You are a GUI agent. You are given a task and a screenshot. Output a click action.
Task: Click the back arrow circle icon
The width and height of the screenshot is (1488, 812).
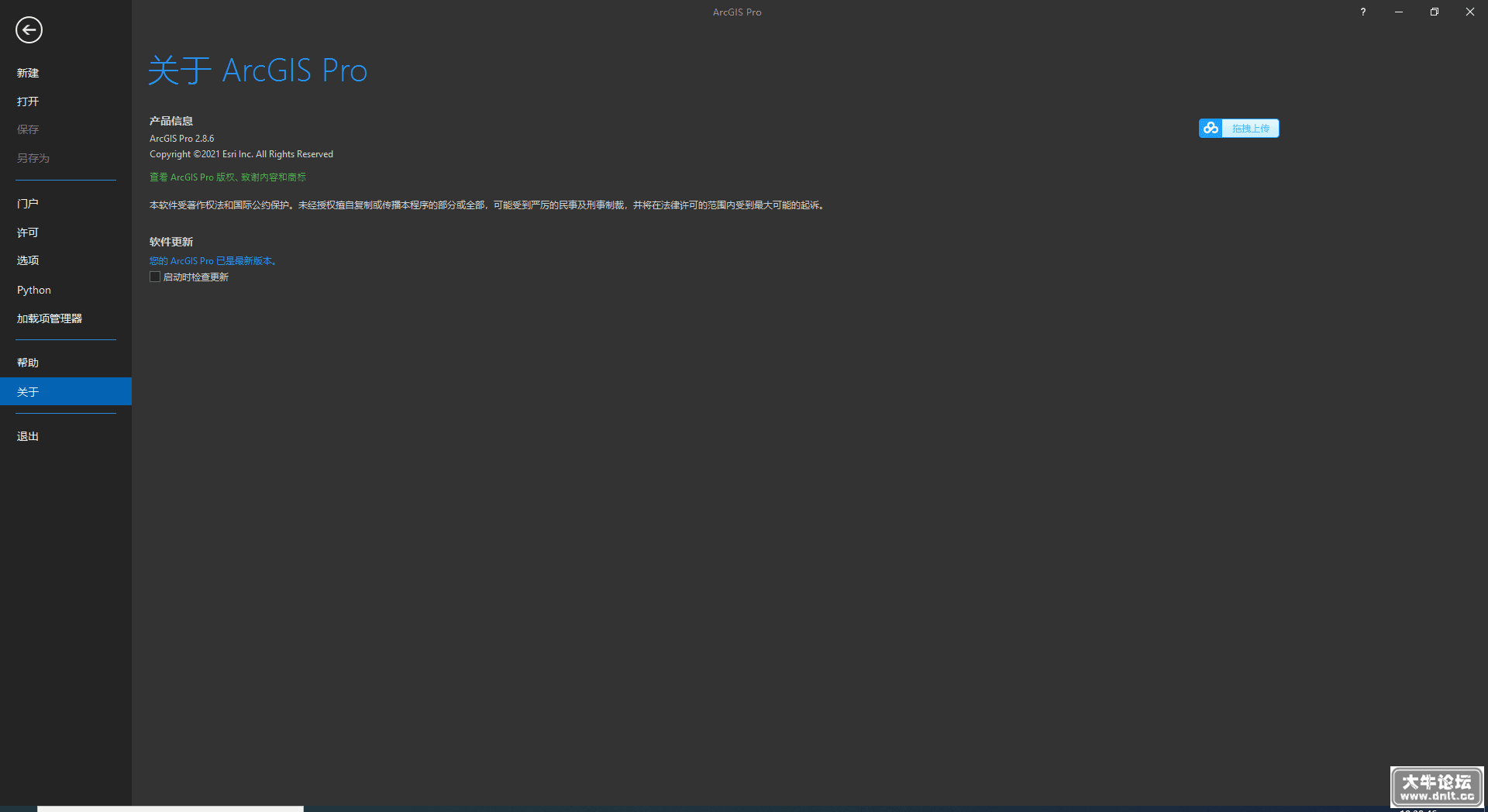pyautogui.click(x=29, y=30)
